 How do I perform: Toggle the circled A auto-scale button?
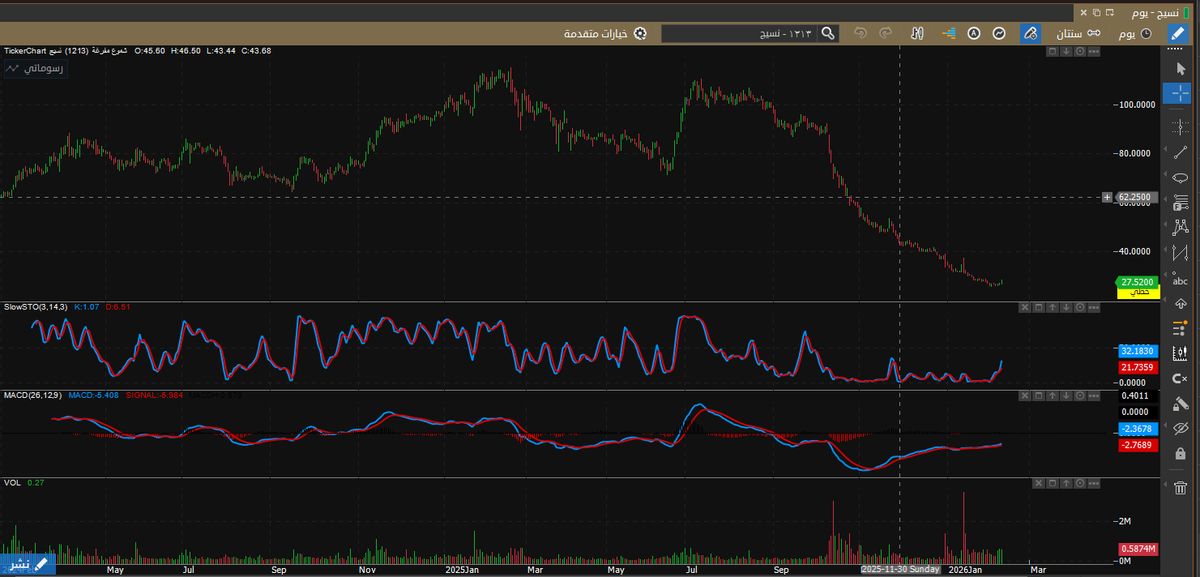[x=974, y=33]
